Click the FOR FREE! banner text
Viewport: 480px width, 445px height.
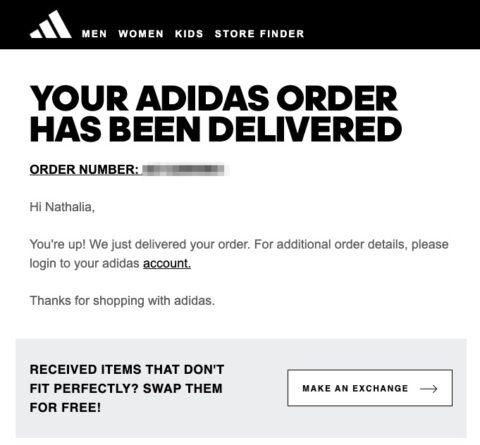click(65, 407)
